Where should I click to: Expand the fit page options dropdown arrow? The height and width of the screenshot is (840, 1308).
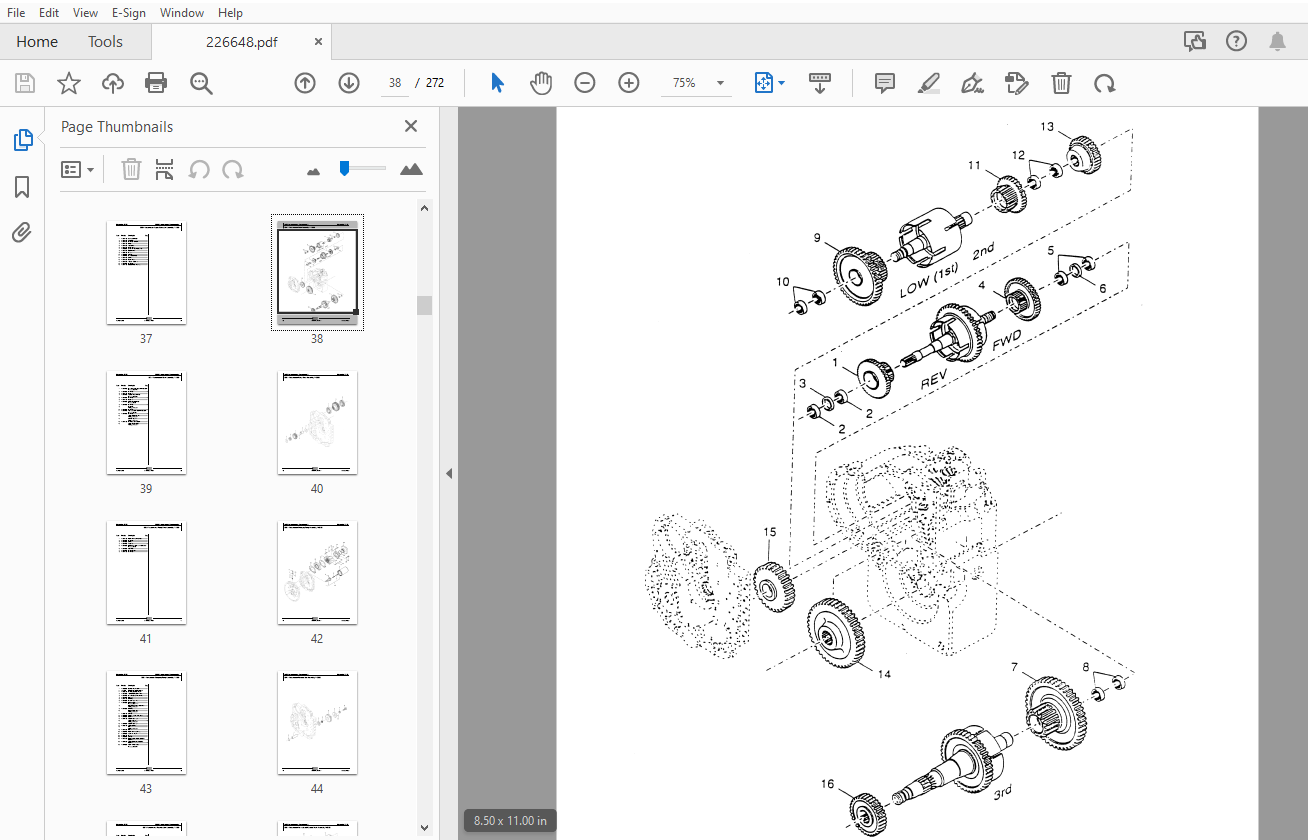coord(781,83)
